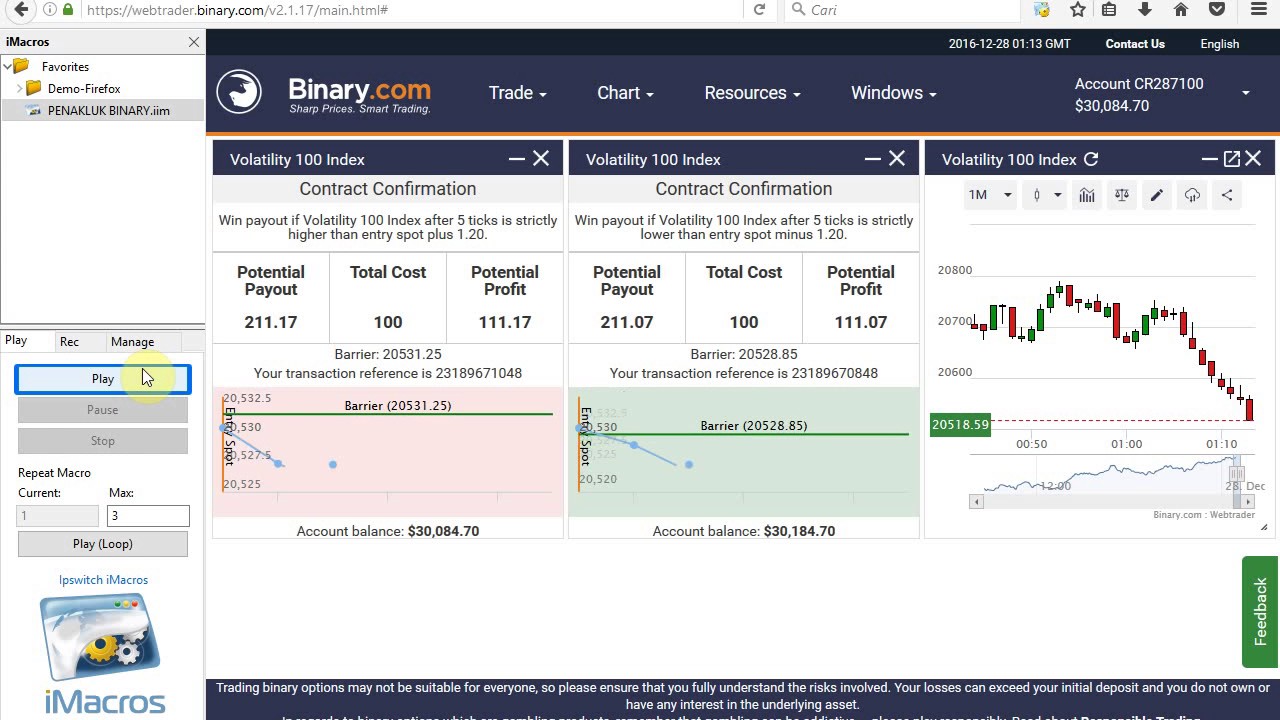Viewport: 1280px width, 720px height.
Task: Click the Pause macro button
Action: [103, 410]
